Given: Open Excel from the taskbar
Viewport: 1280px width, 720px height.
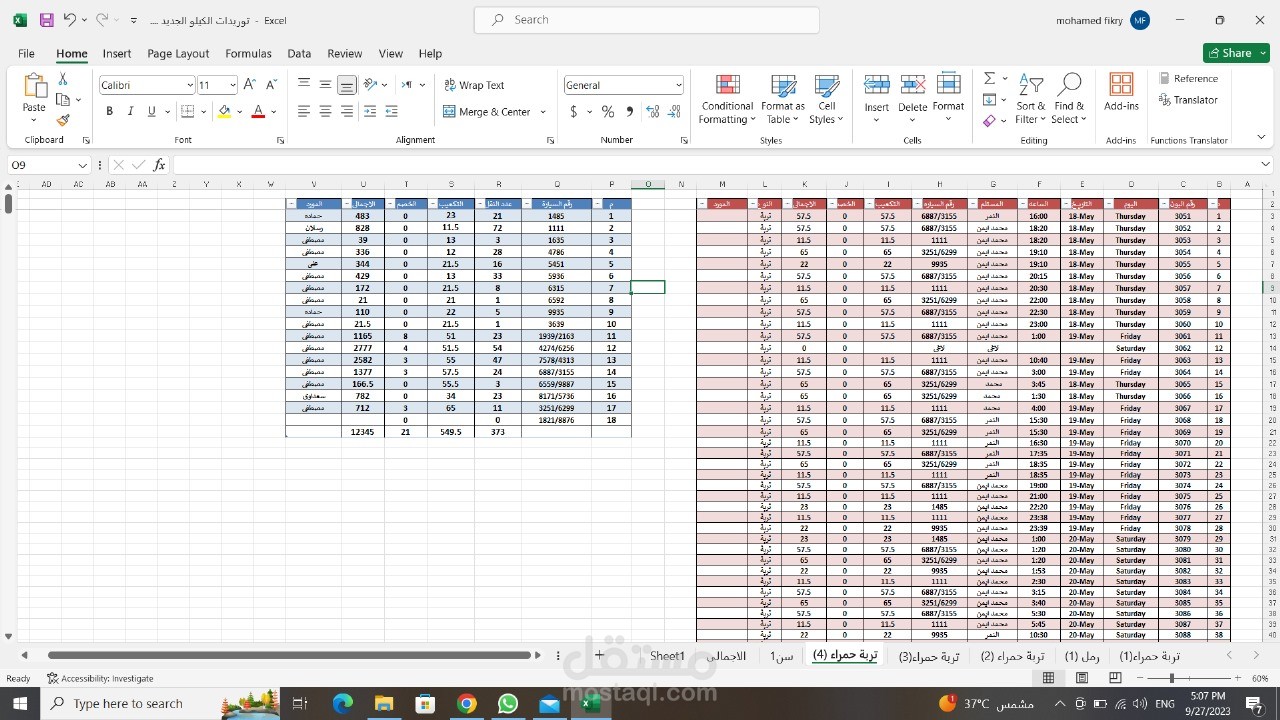Looking at the screenshot, I should click(x=591, y=704).
